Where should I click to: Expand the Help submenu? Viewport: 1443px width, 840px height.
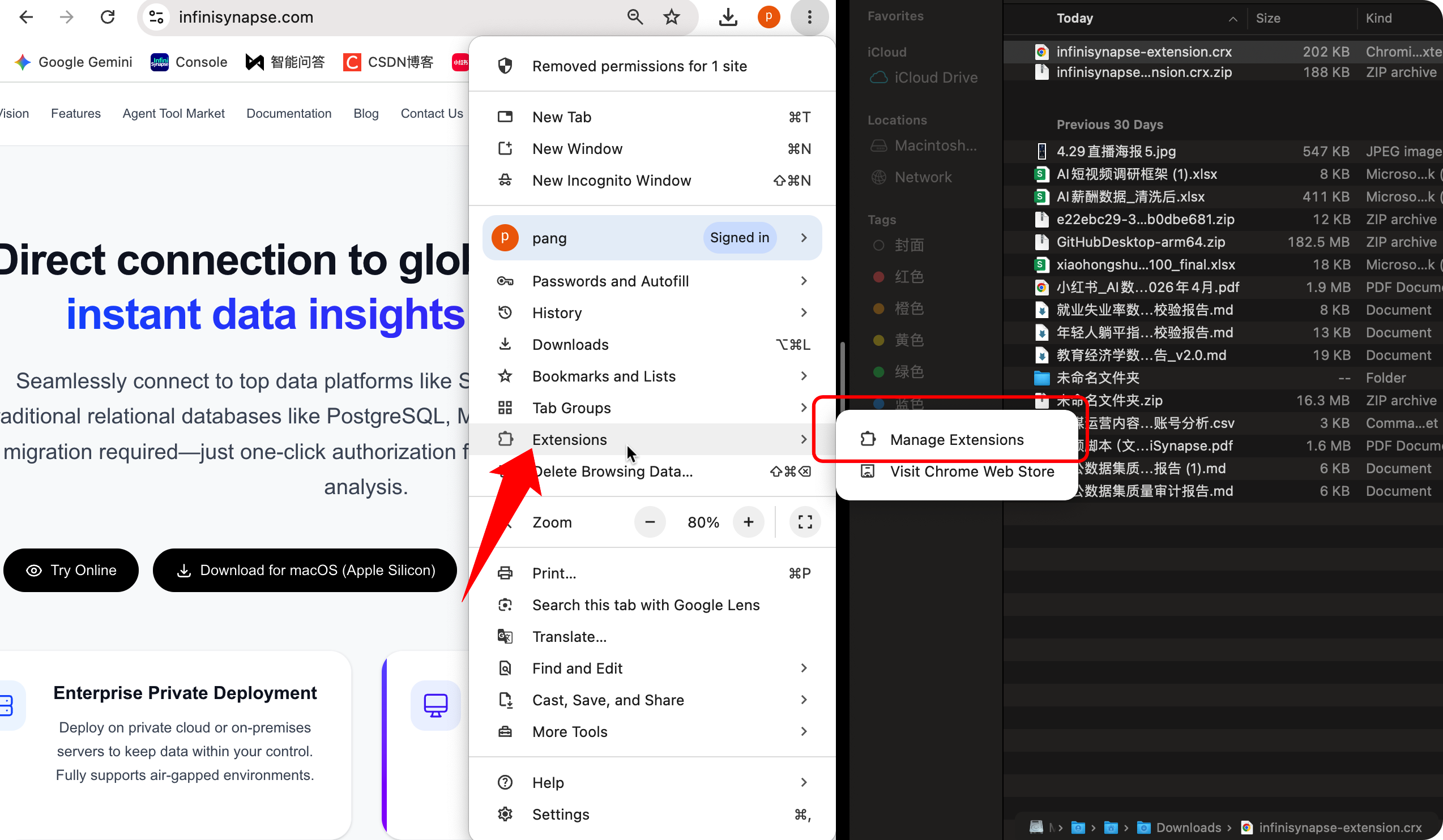(652, 783)
